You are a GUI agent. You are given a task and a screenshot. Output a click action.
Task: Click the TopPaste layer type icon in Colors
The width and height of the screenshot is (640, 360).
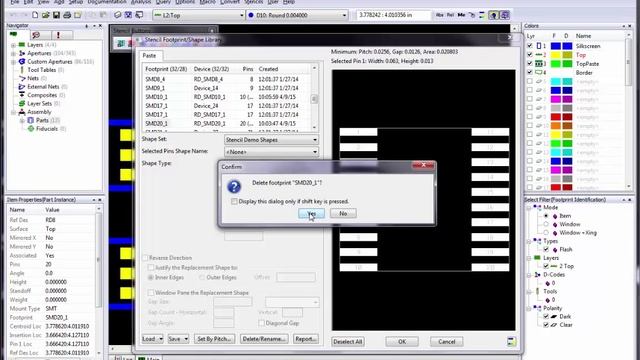[x=539, y=64]
